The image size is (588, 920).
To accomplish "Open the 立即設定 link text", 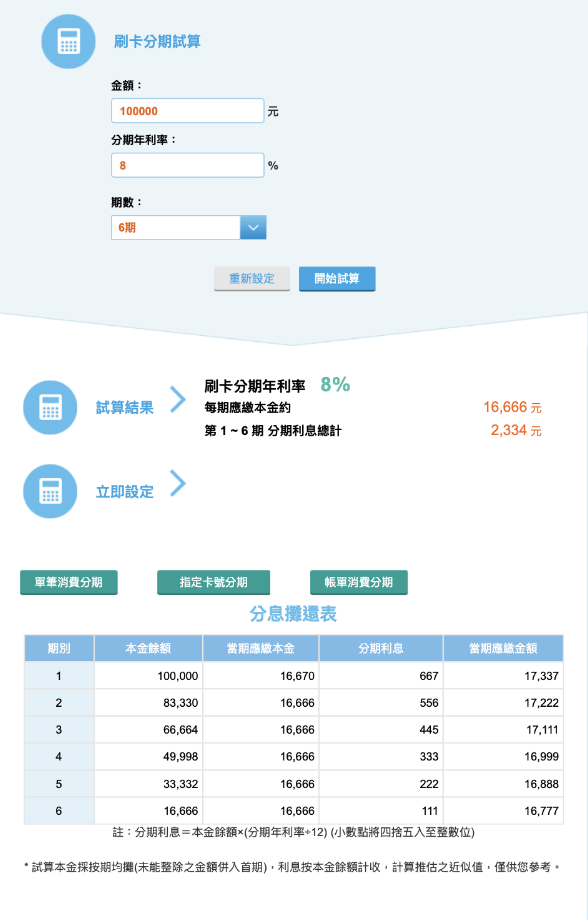I will pyautogui.click(x=125, y=492).
